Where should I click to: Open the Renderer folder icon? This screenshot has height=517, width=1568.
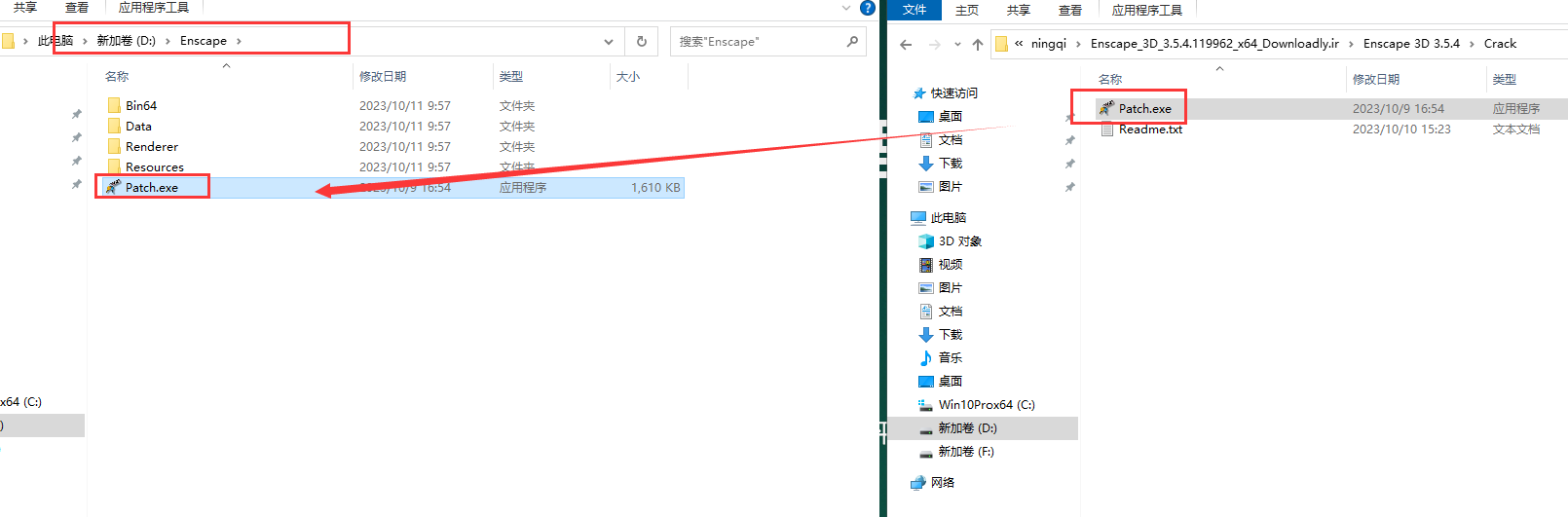[114, 146]
